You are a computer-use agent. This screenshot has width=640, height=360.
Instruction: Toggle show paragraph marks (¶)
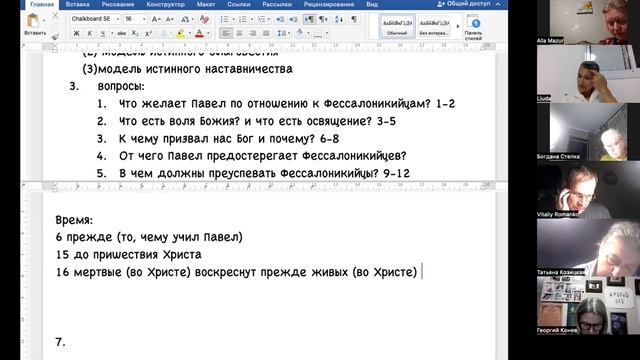click(354, 19)
